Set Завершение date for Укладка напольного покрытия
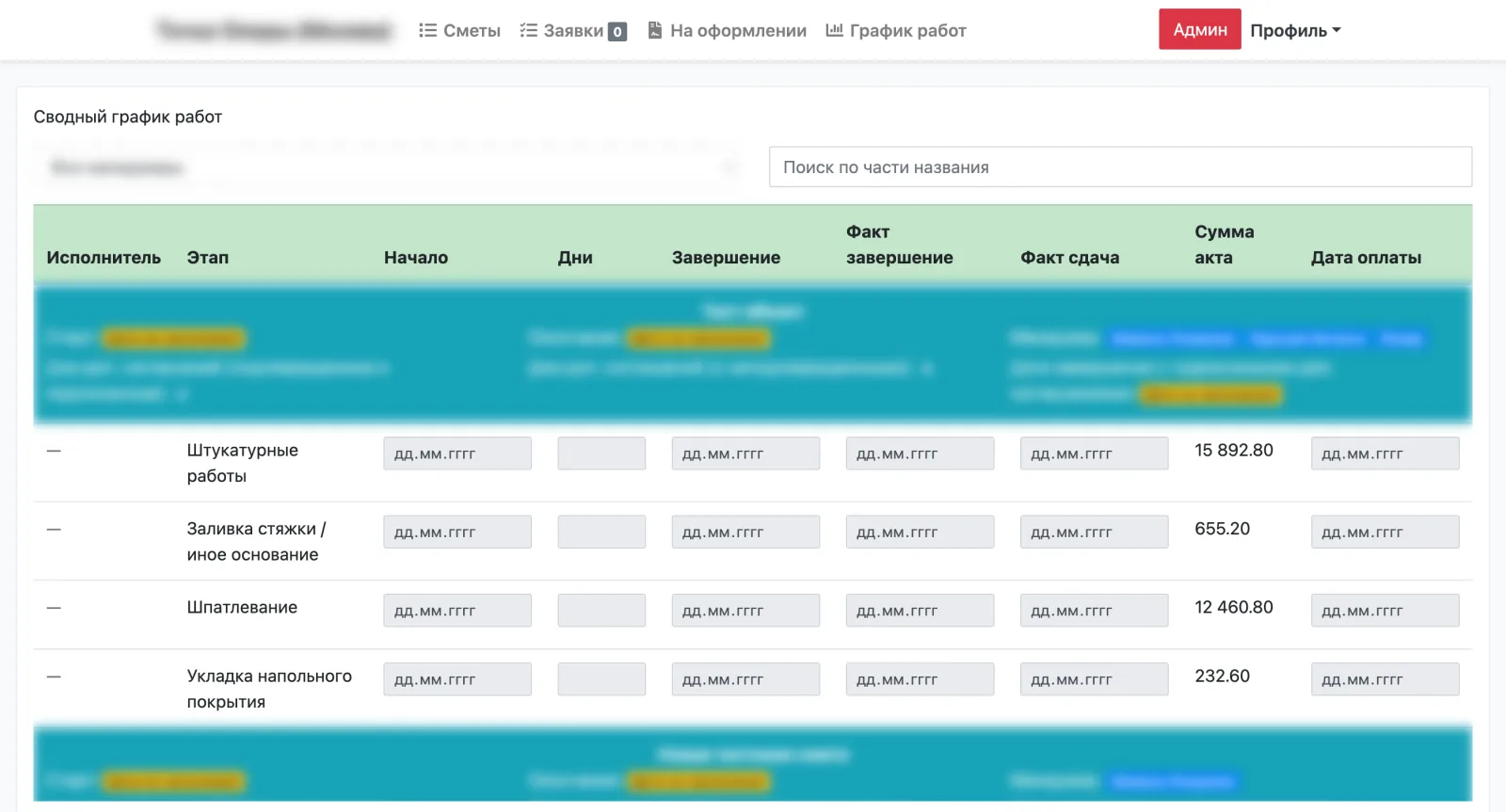Viewport: 1506px width, 812px height. pyautogui.click(x=745, y=679)
